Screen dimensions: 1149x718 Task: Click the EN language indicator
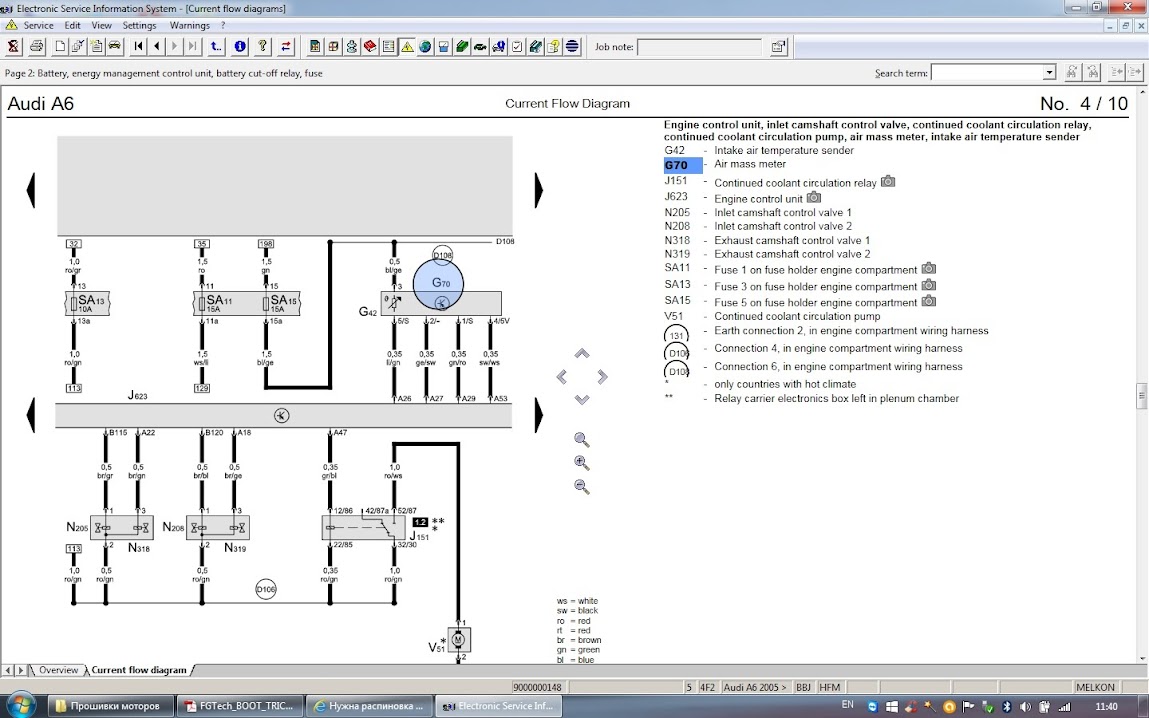click(x=848, y=705)
